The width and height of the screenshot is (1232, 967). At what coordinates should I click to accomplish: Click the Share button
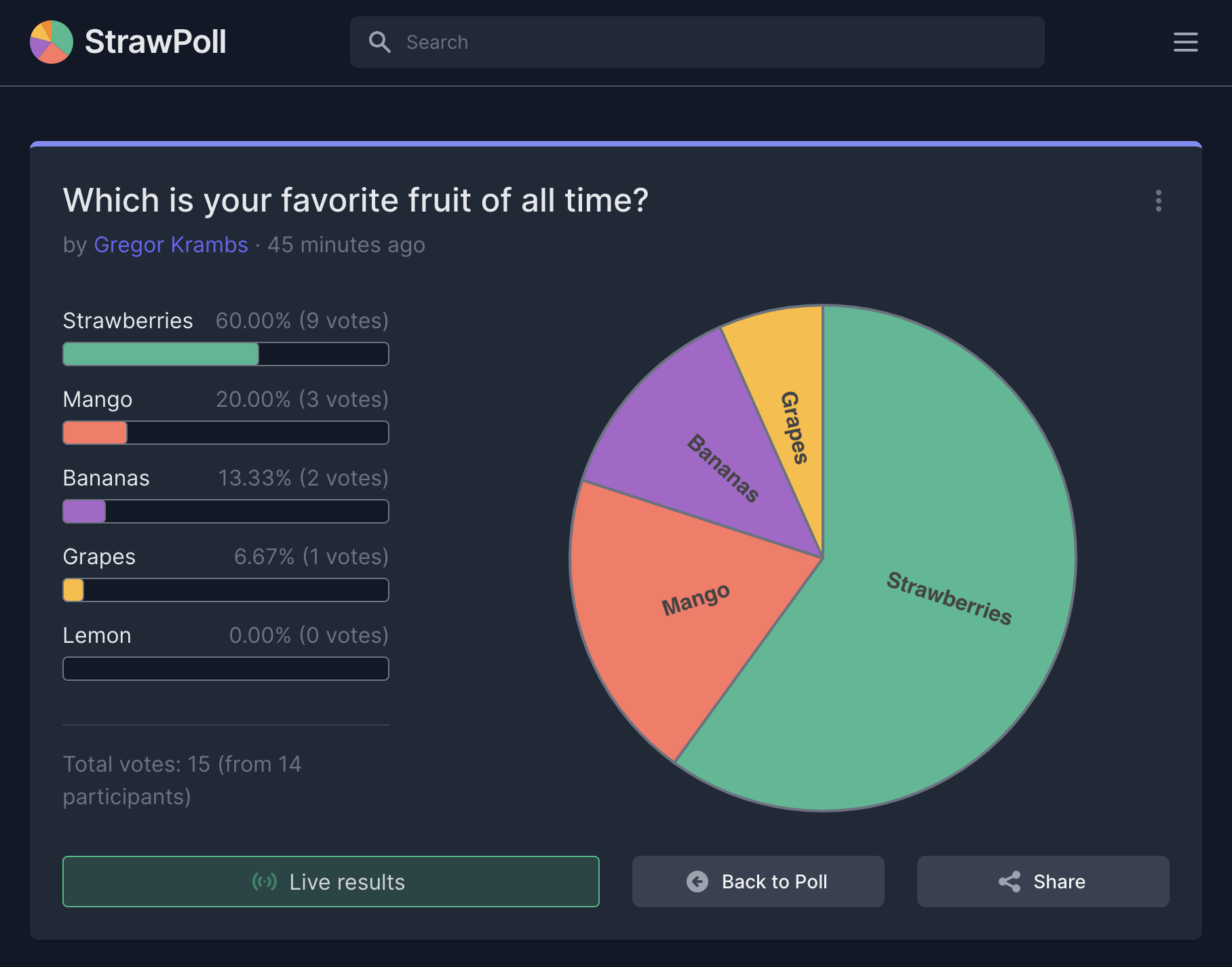(1043, 882)
